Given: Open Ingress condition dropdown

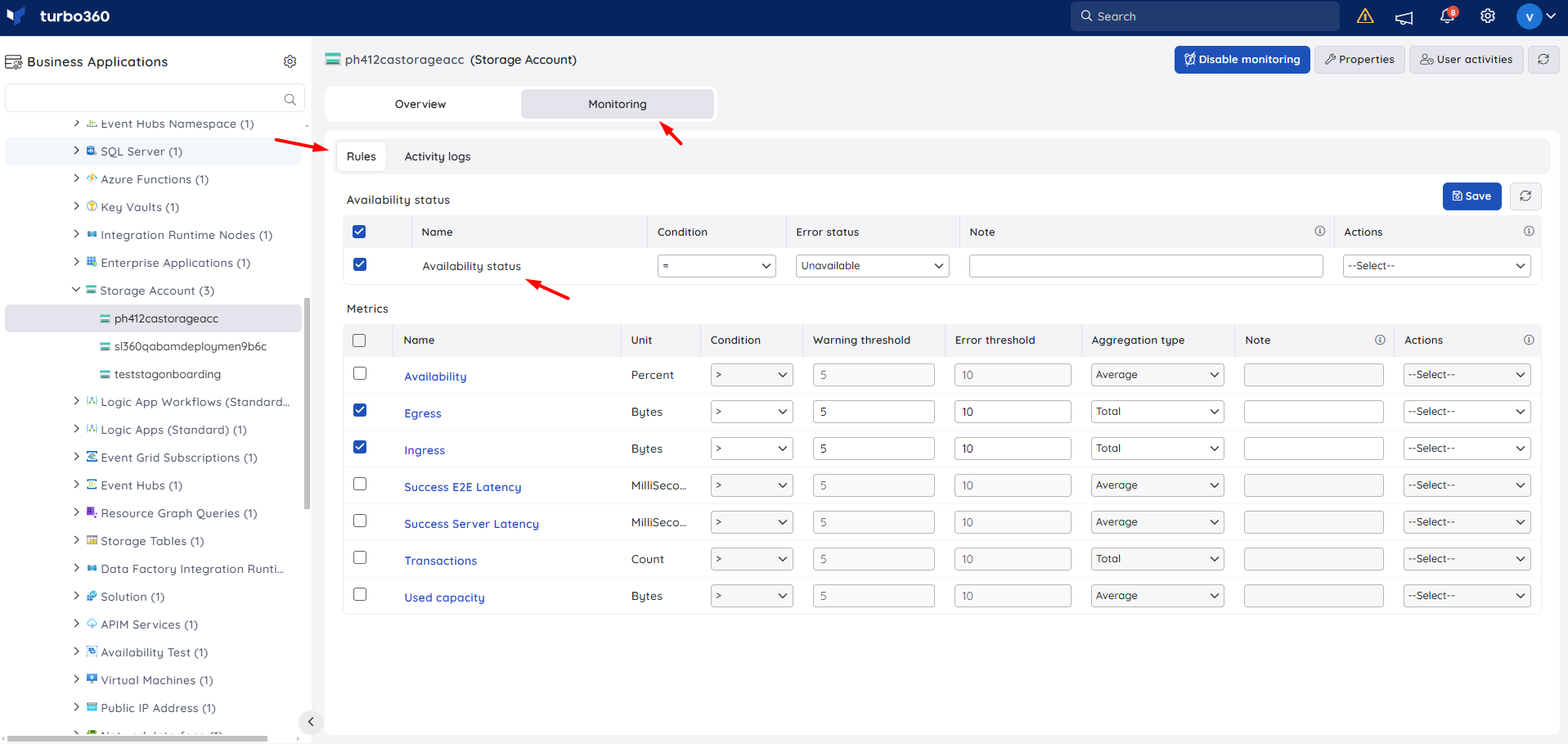Looking at the screenshot, I should tap(752, 449).
